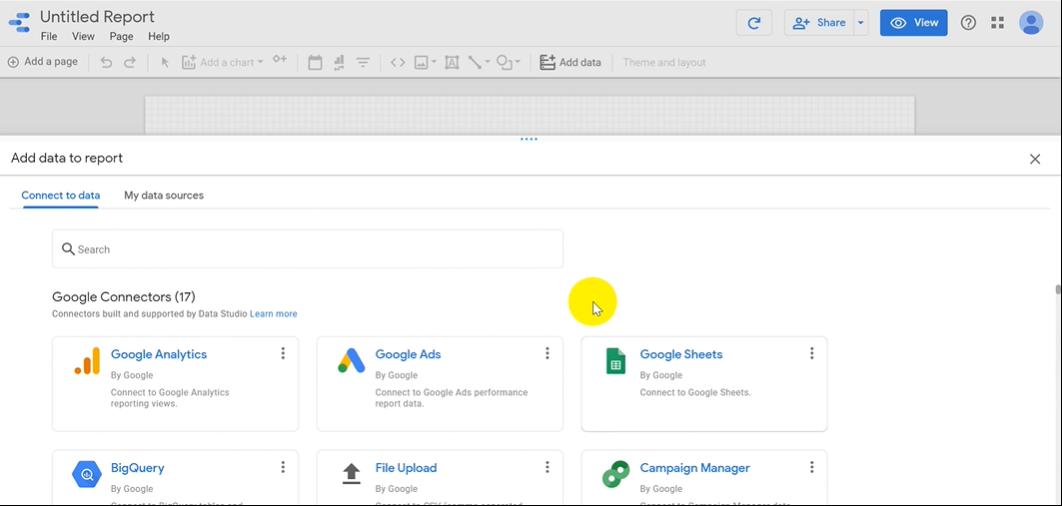Click the URL embed icon
Screen dimensions: 1062x506
tap(398, 62)
